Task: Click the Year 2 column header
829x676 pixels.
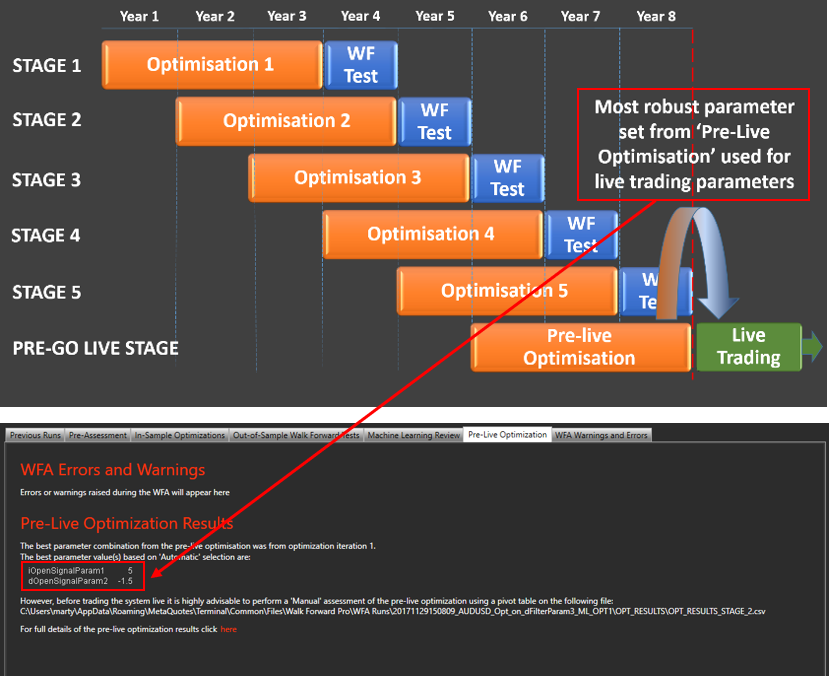Action: point(215,16)
